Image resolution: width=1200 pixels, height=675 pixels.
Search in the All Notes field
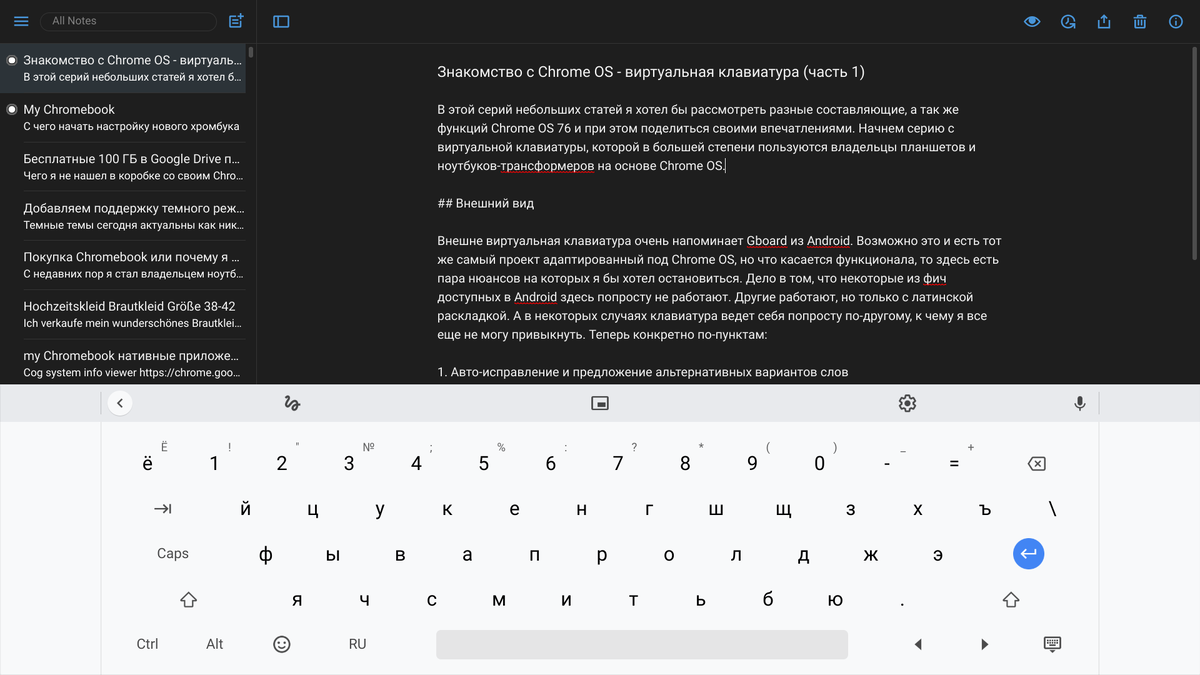pyautogui.click(x=128, y=21)
